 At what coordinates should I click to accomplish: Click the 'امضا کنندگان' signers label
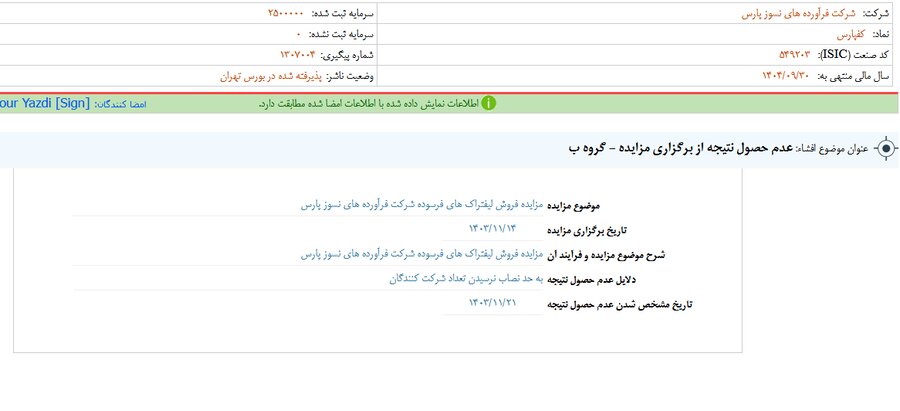pos(121,104)
